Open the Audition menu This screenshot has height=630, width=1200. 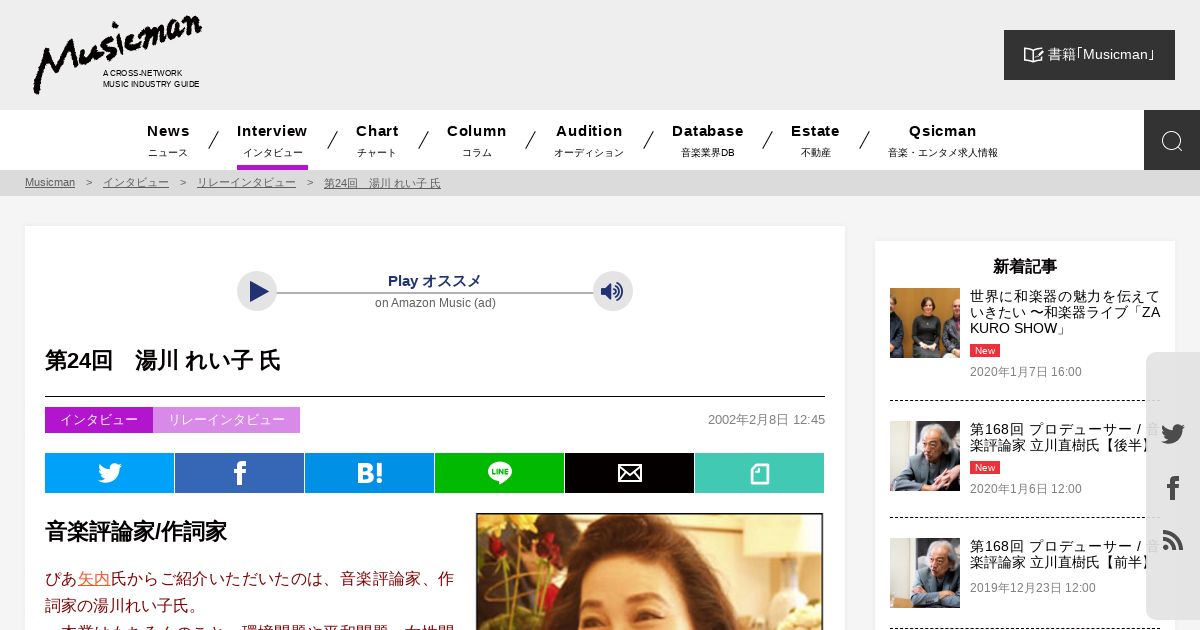click(x=589, y=140)
